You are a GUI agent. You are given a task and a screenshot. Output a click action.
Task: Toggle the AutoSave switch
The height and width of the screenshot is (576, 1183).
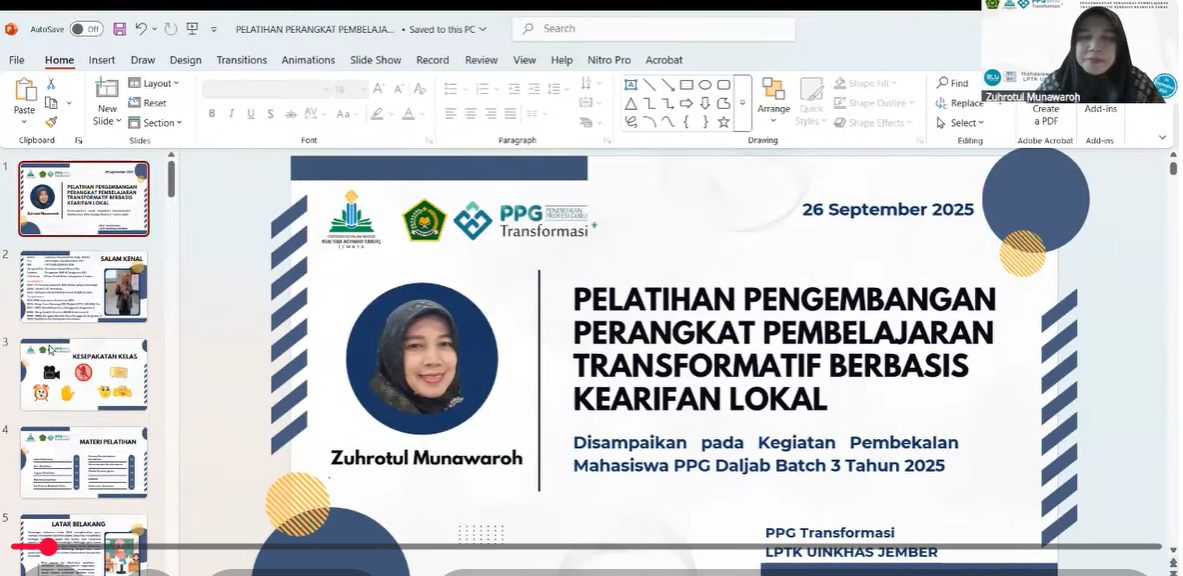tap(85, 29)
